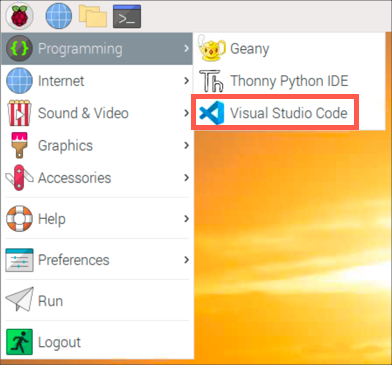Expand the Internet submenu arrow
This screenshot has height=365, width=392.
pyautogui.click(x=186, y=81)
